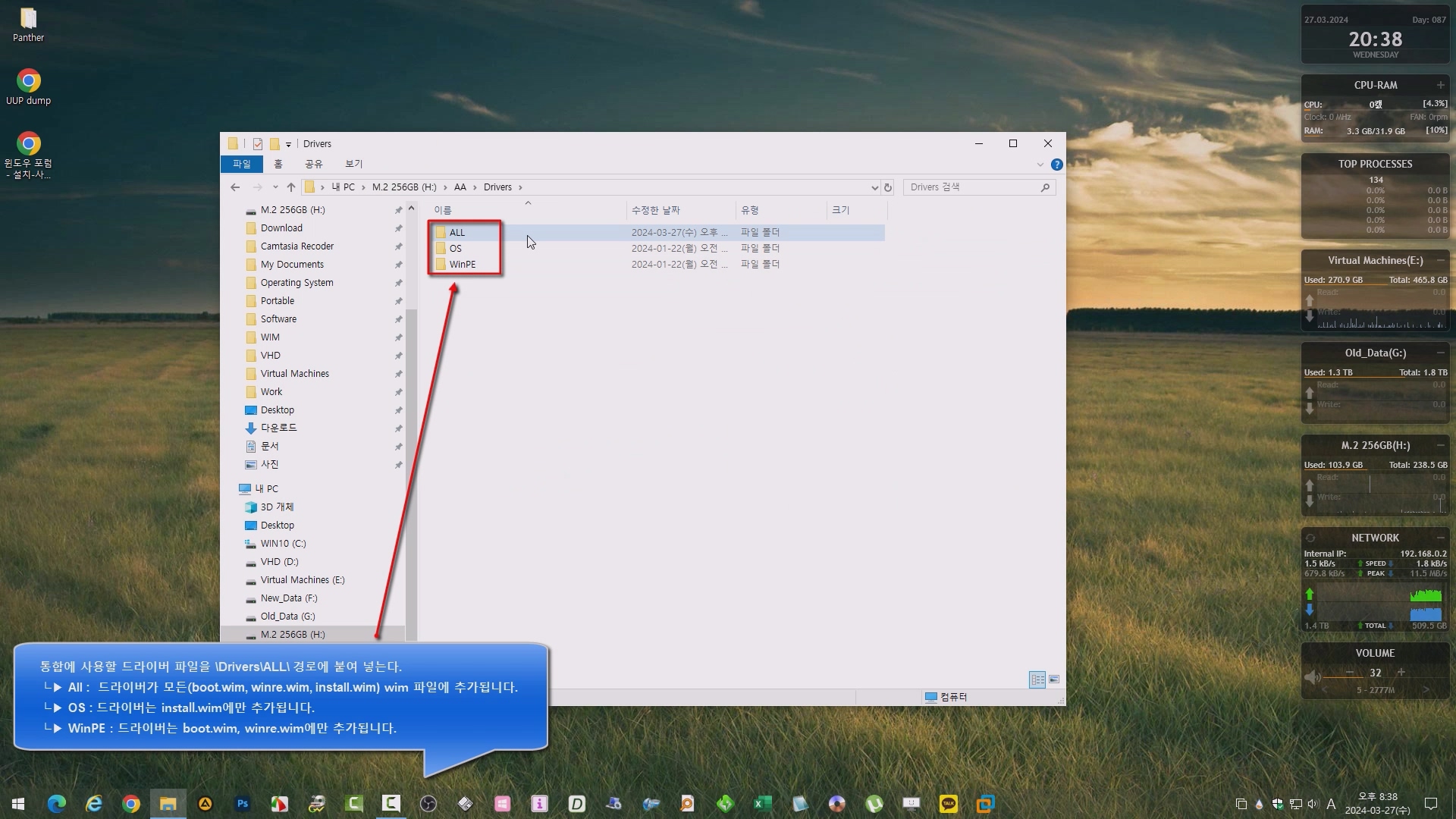Image resolution: width=1456 pixels, height=819 pixels.
Task: Go up one folder level
Action: pos(290,187)
